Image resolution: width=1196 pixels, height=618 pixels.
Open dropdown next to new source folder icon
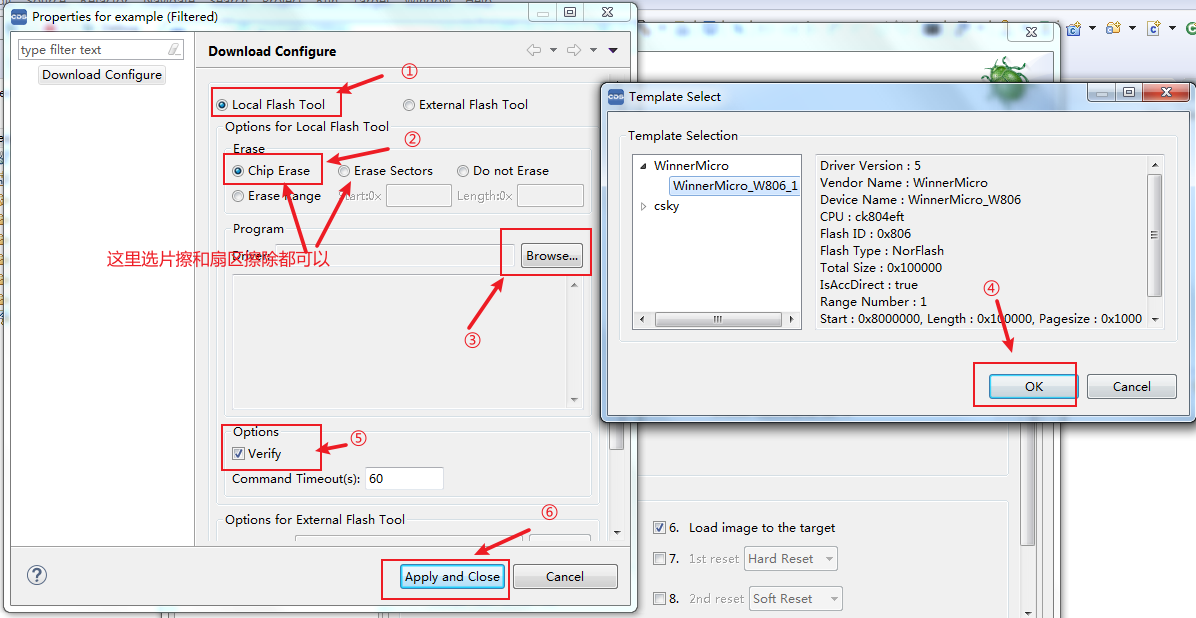(x=1132, y=29)
